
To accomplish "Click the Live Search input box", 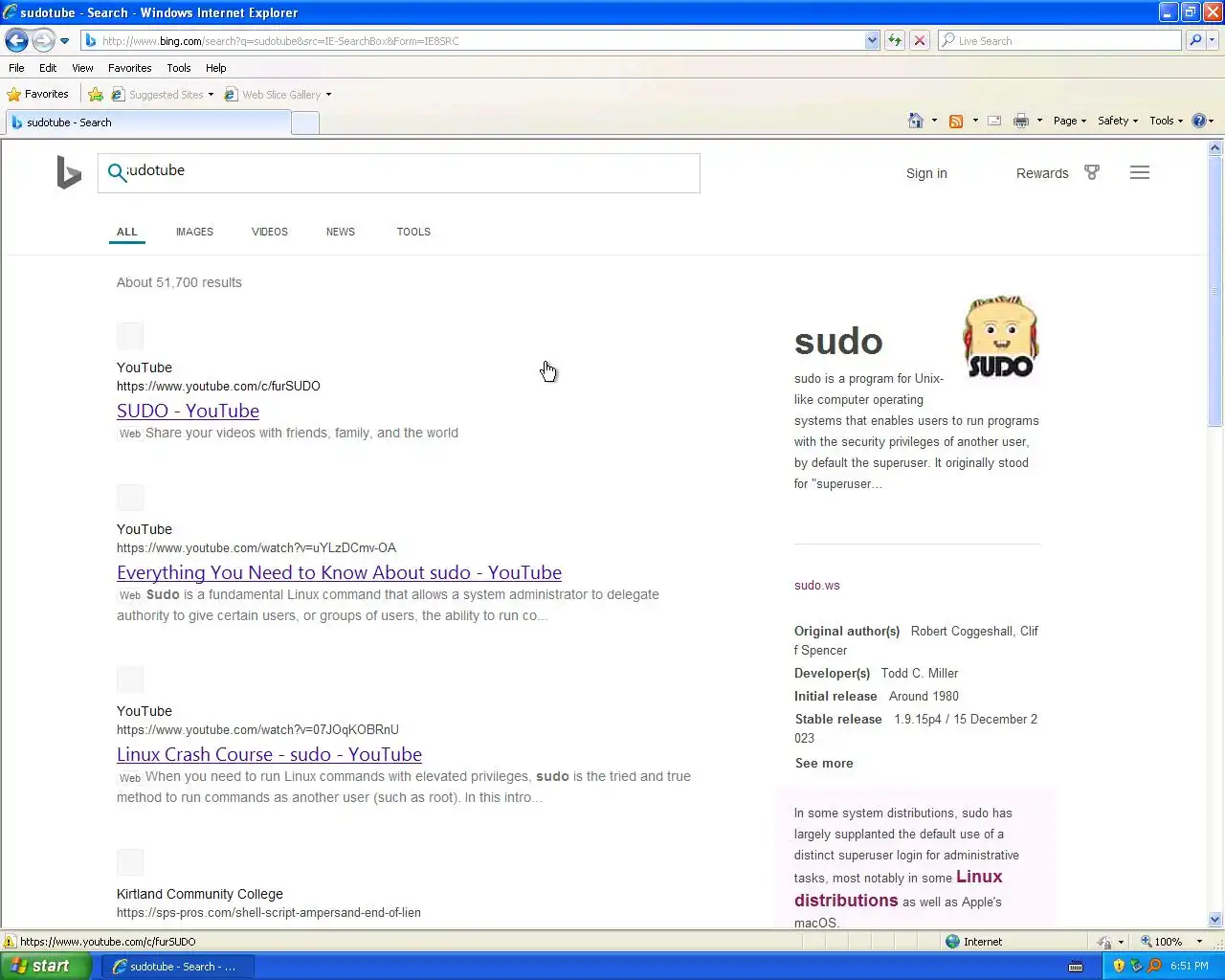I will point(1059,41).
